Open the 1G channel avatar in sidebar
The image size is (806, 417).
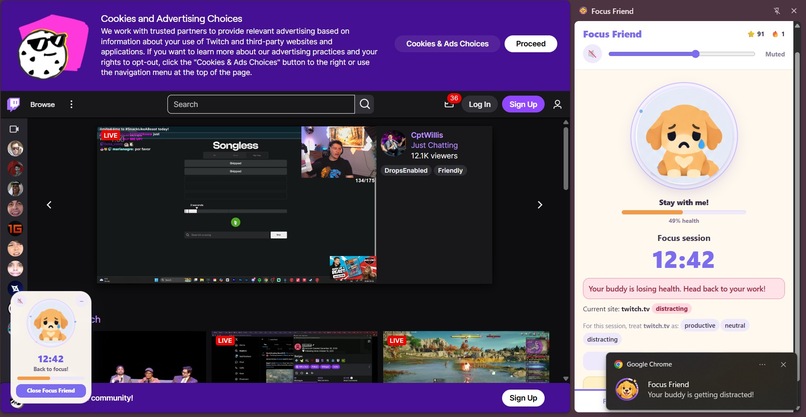click(x=15, y=229)
